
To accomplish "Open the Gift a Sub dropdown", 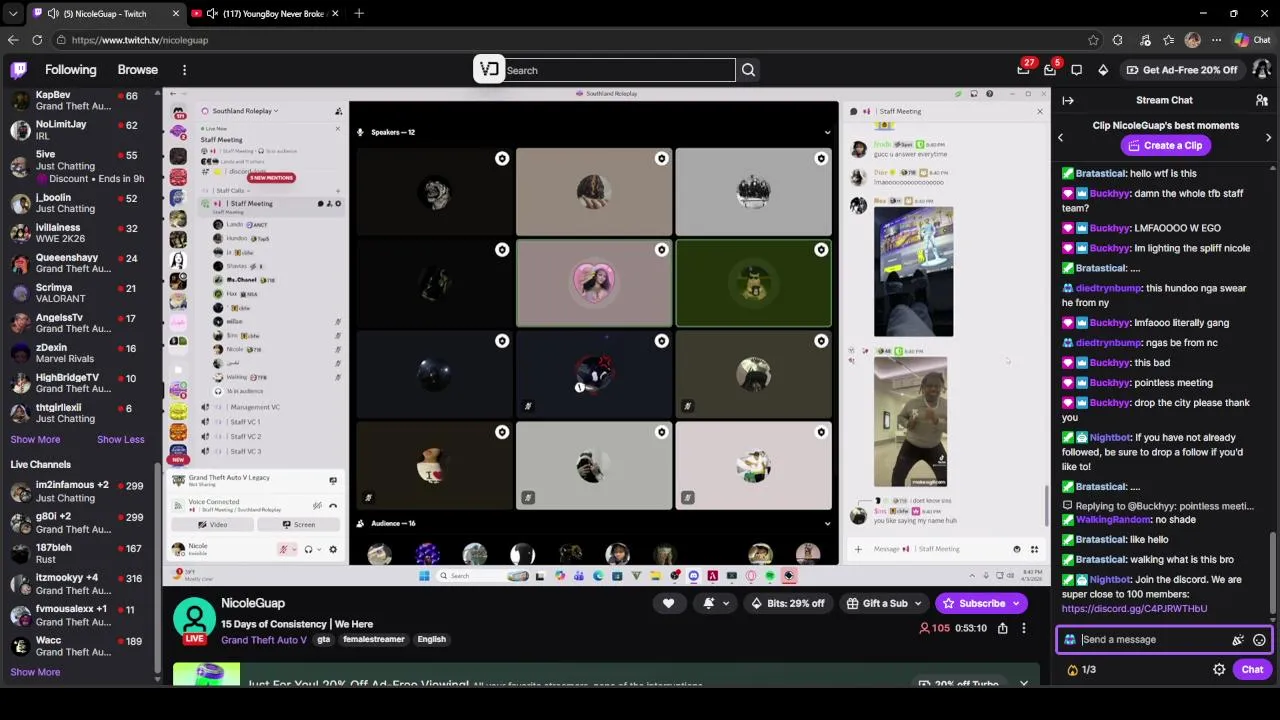I will point(884,603).
